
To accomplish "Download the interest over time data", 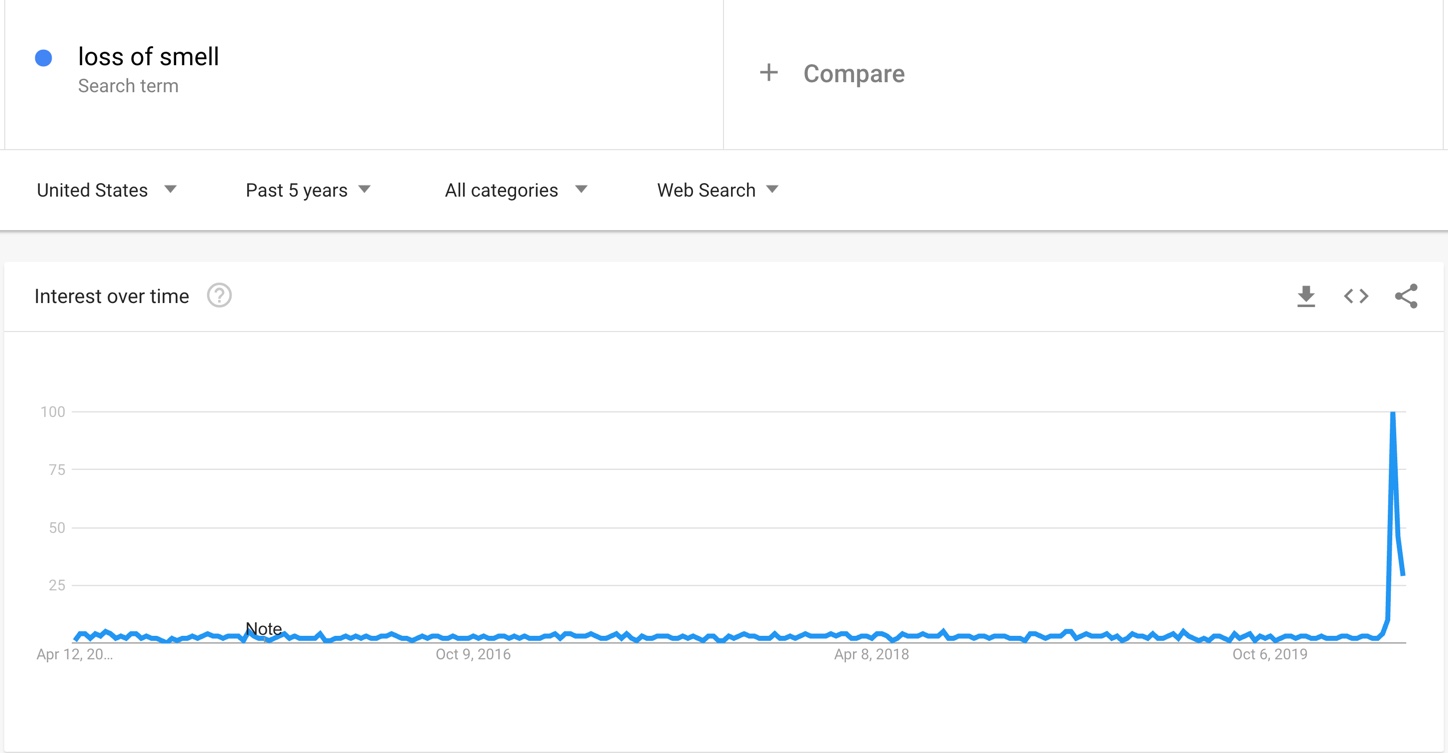I will 1306,296.
